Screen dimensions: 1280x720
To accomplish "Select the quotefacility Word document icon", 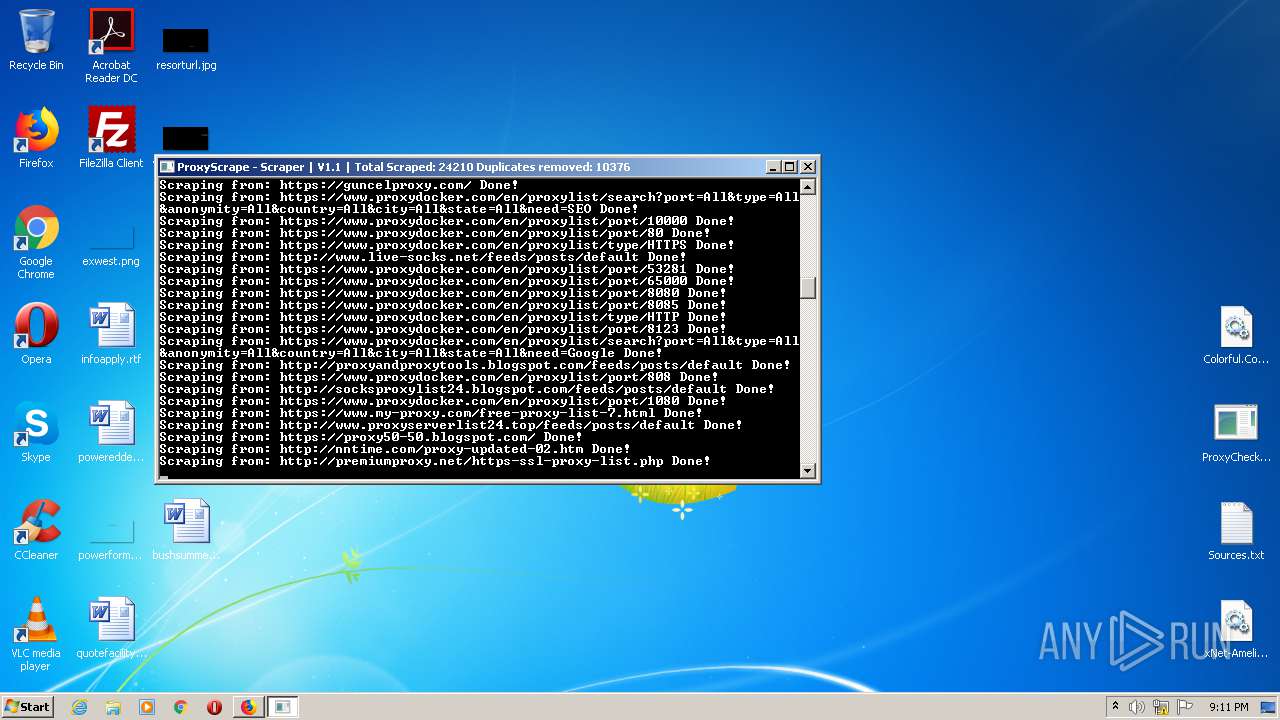I will (111, 628).
